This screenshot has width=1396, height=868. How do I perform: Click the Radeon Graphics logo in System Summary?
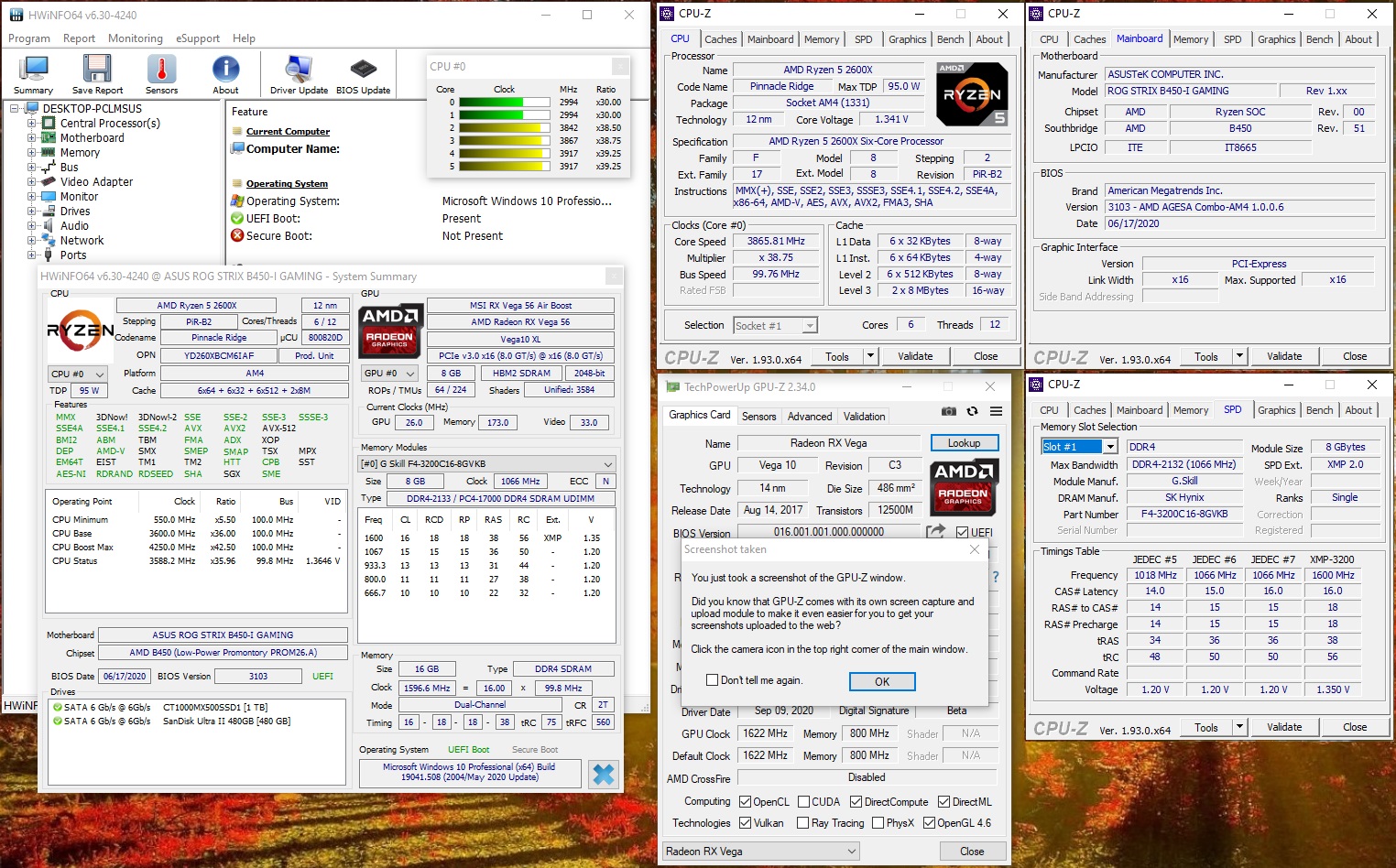coord(390,330)
